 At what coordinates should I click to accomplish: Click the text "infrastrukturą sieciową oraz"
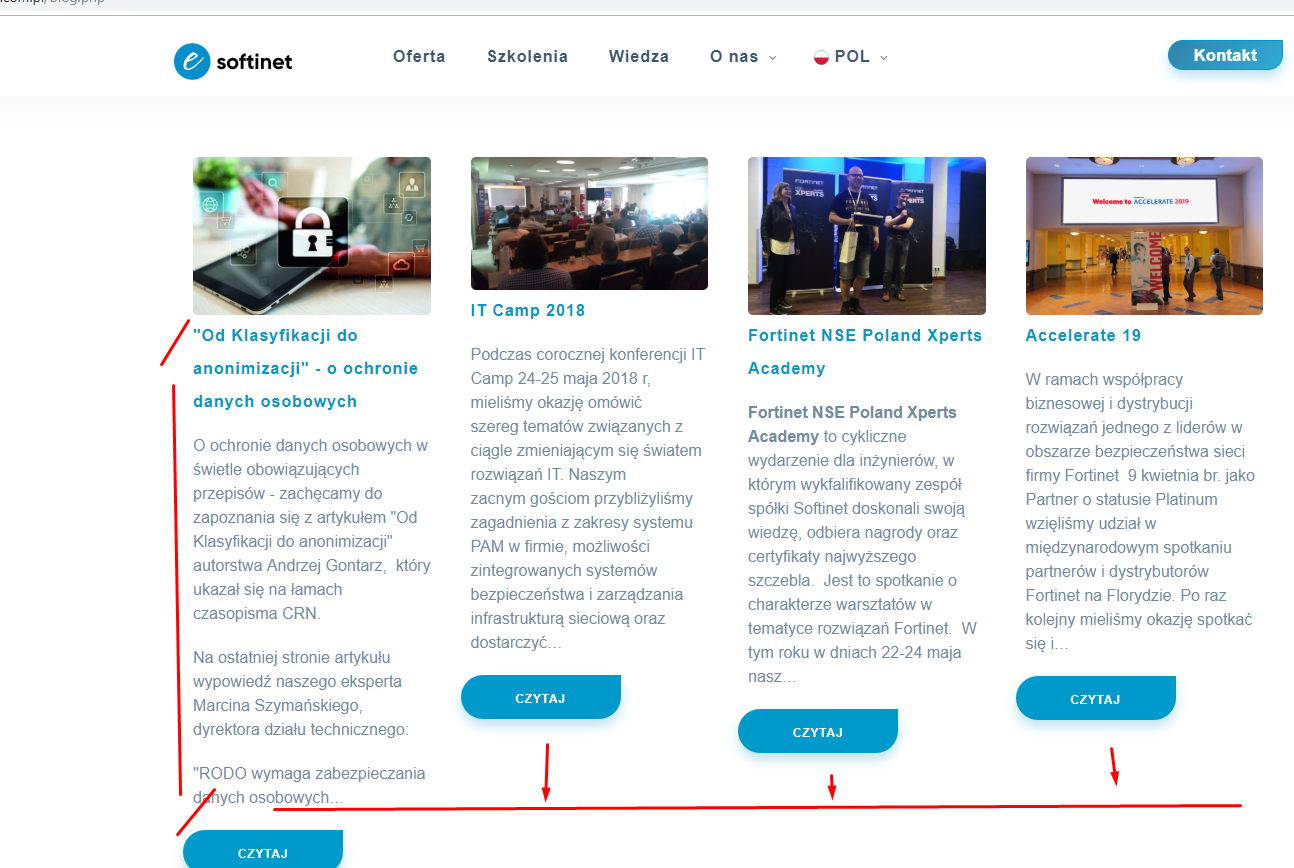point(568,618)
